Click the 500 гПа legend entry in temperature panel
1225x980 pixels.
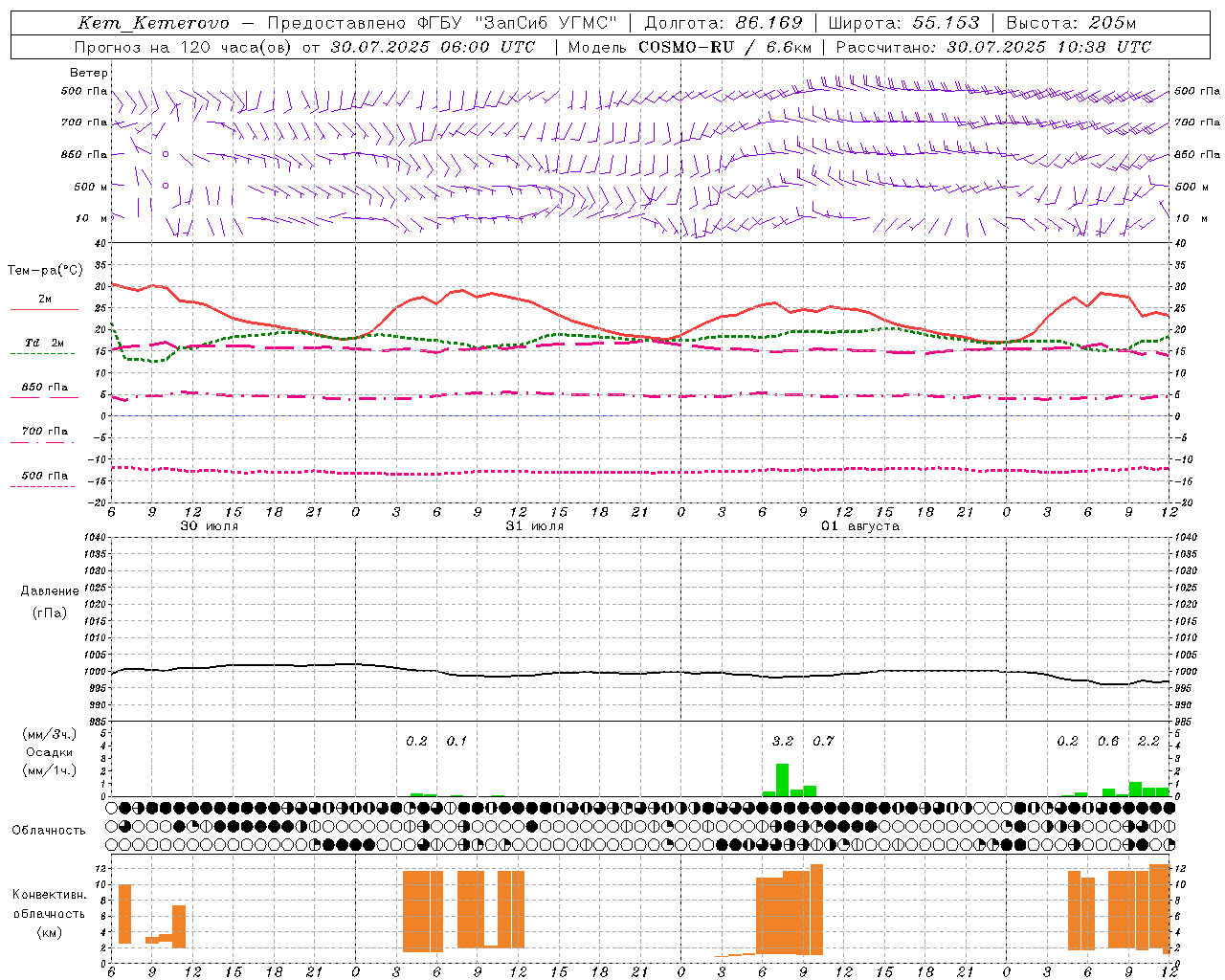pos(44,476)
